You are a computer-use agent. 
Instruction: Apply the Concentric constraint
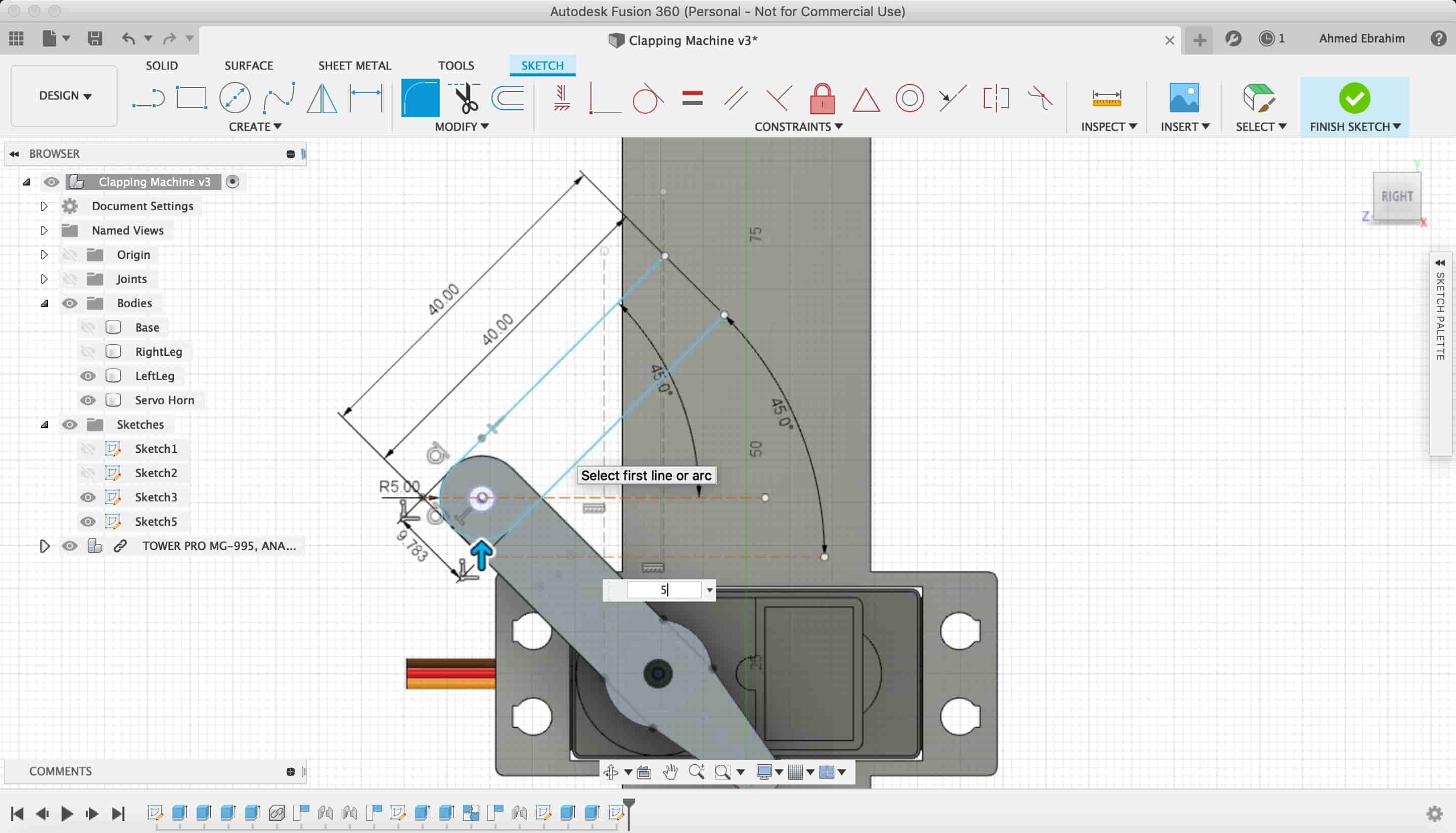coord(909,98)
